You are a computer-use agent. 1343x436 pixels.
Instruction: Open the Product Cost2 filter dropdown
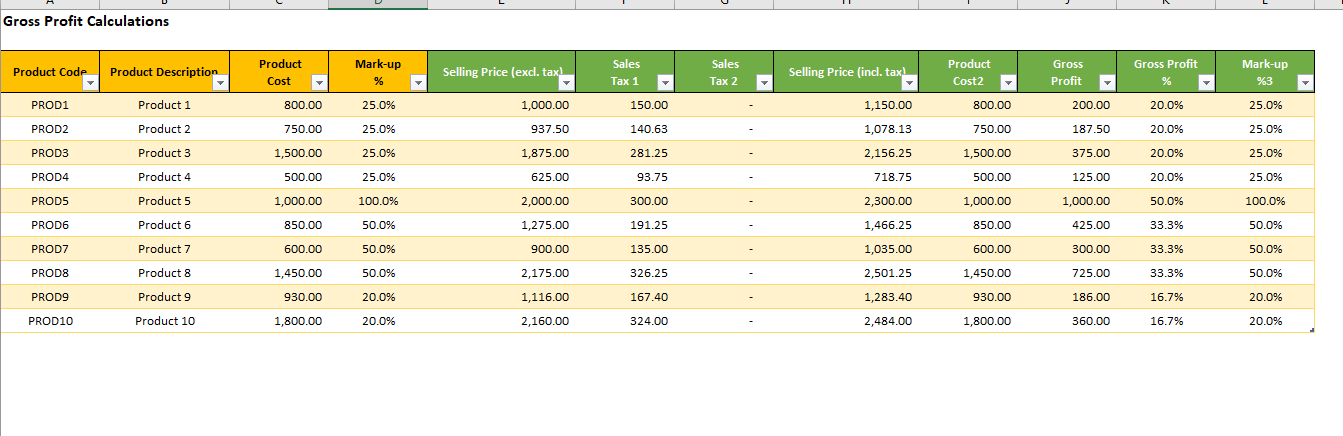click(1007, 83)
